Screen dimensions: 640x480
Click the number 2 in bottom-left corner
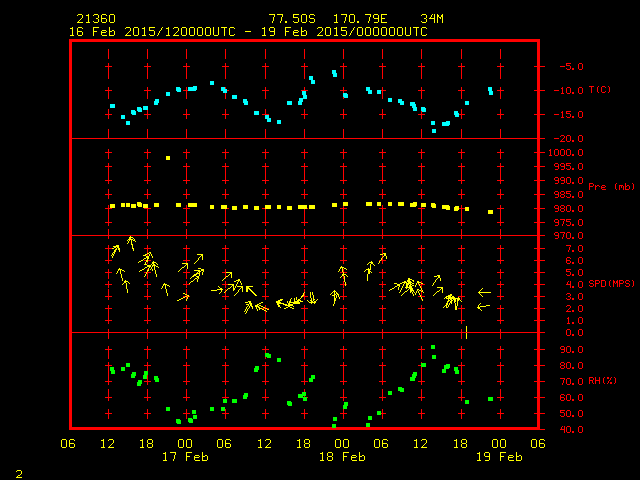coord(18,471)
